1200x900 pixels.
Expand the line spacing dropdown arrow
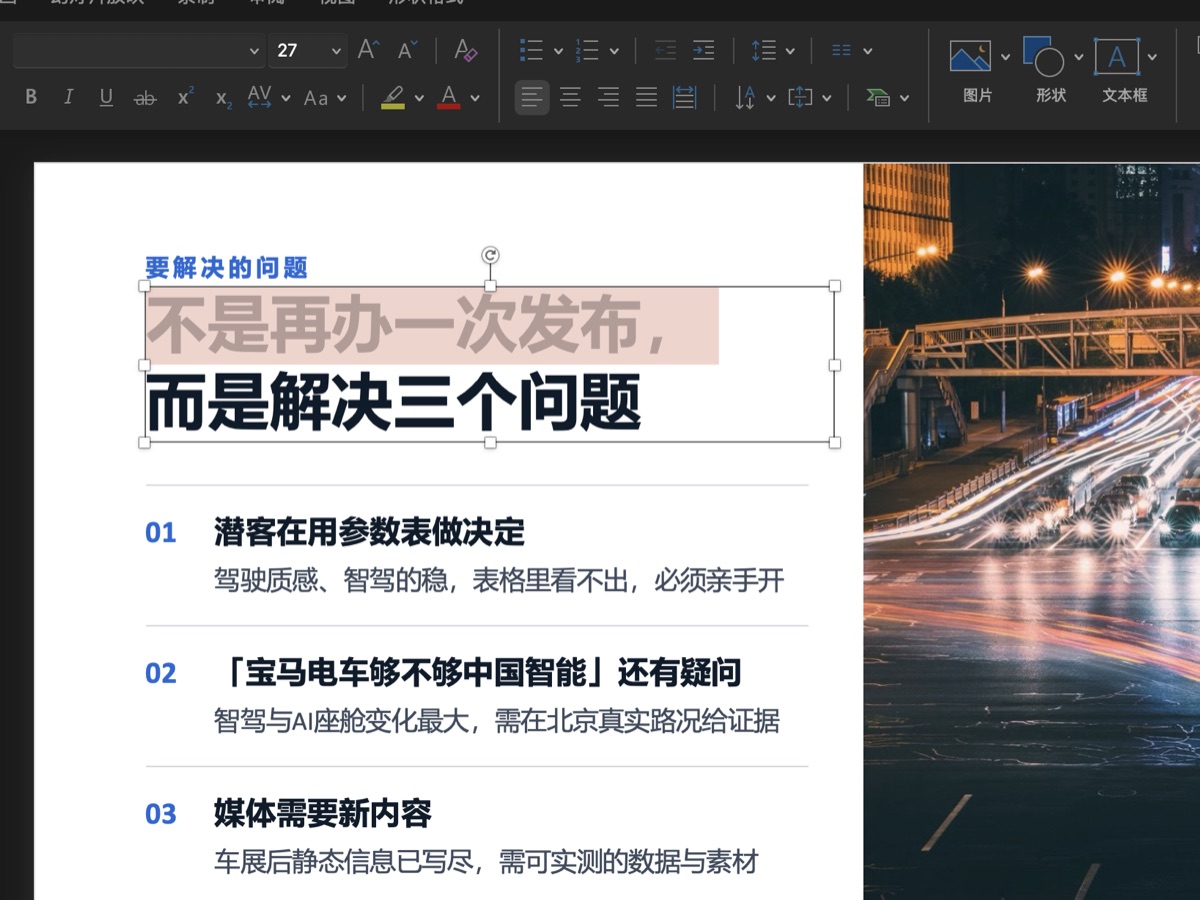pyautogui.click(x=790, y=51)
